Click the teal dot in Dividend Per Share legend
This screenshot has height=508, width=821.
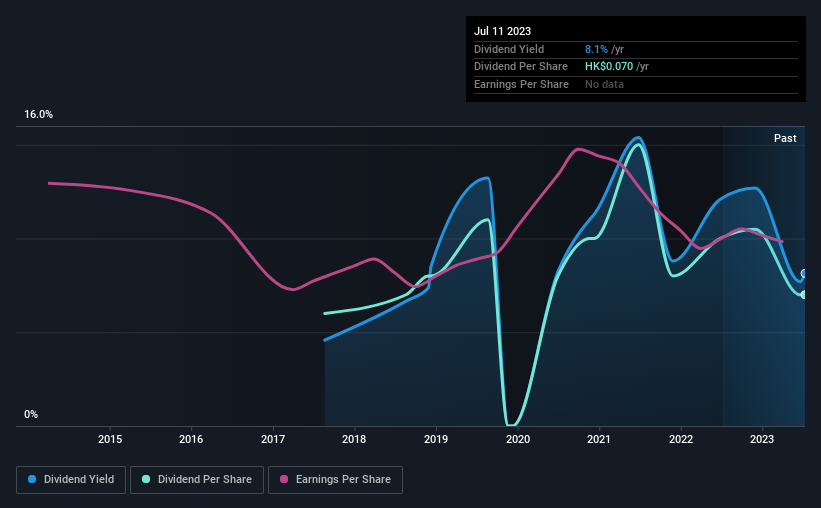tap(146, 479)
